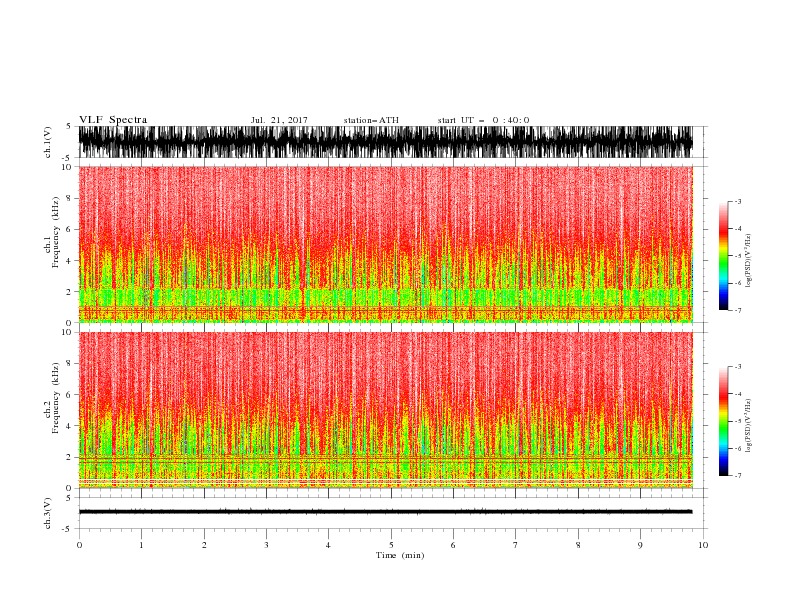Click the time axis tick '8'
Image resolution: width=792 pixels, height=612 pixels.
click(578, 545)
